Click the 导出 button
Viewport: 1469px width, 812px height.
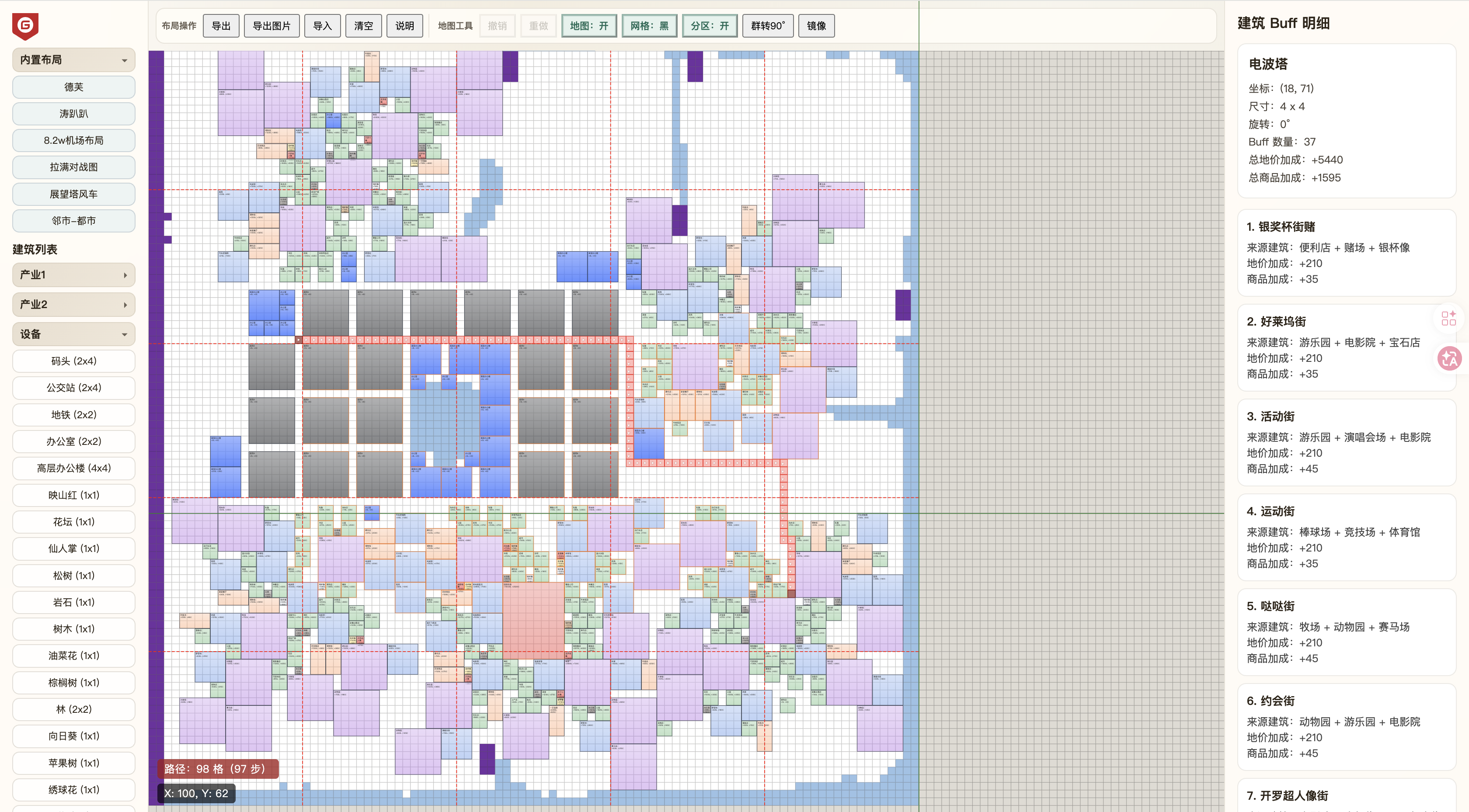221,26
